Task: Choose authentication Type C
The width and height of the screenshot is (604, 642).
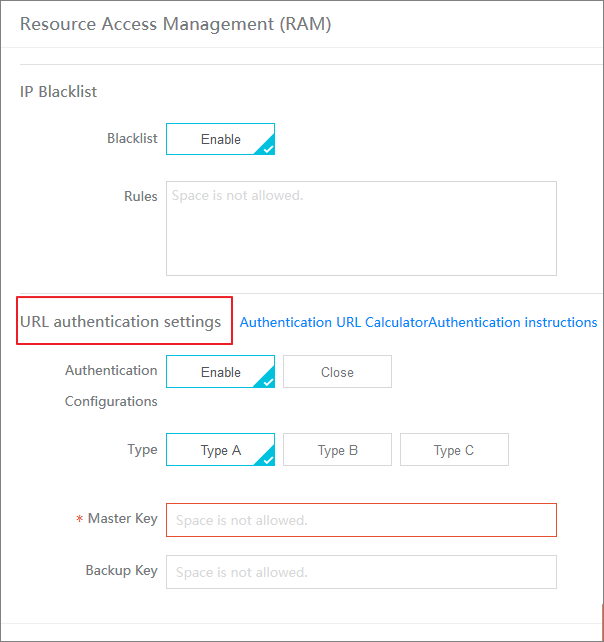Action: [454, 450]
